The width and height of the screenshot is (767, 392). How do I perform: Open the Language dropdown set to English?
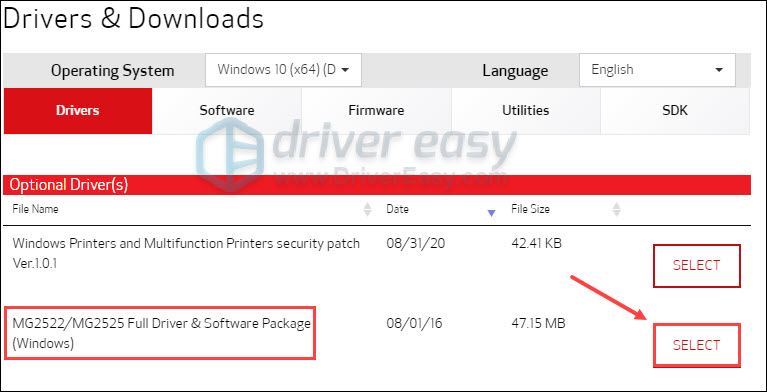[x=657, y=70]
